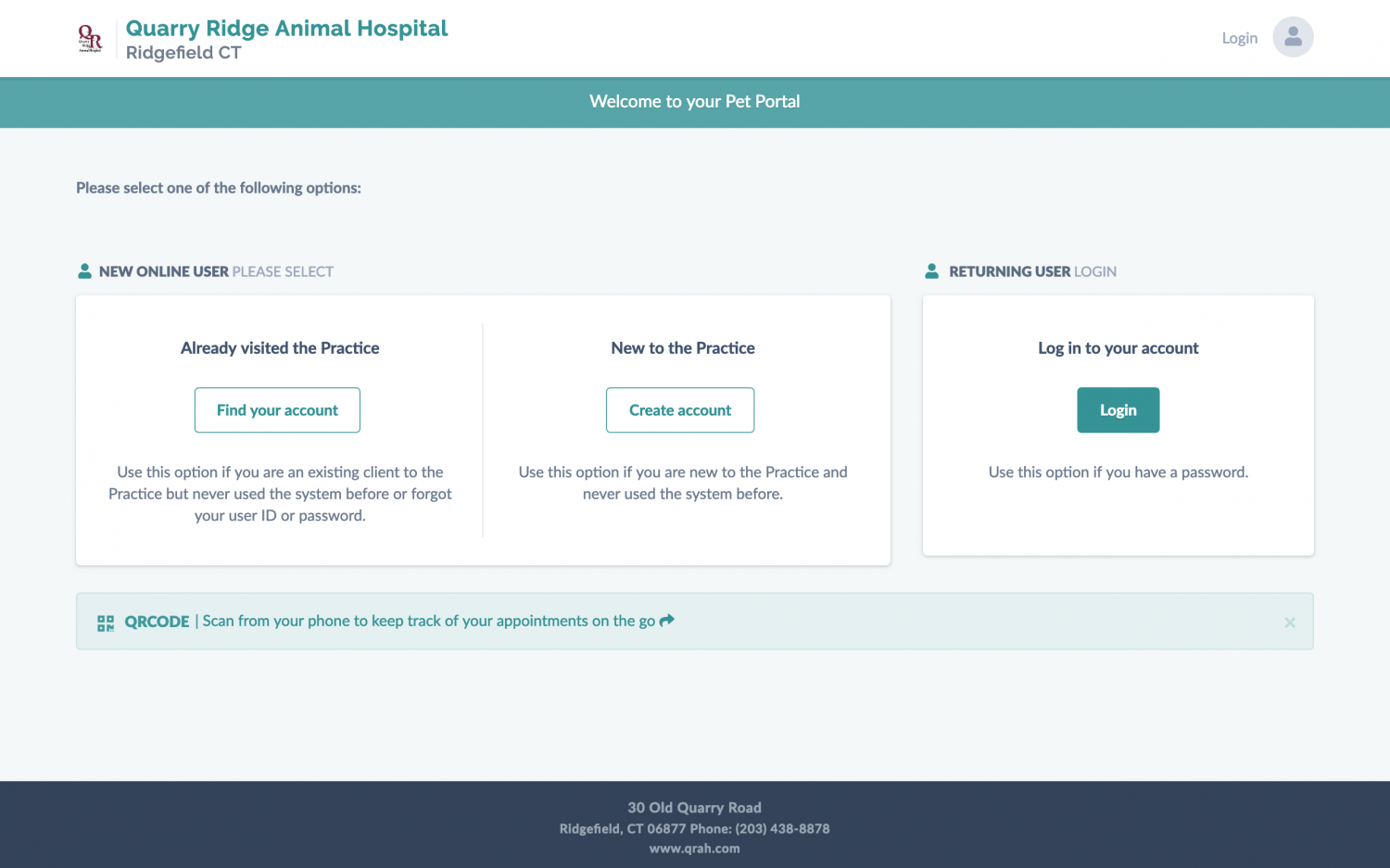Click the Returning User person icon
The image size is (1390, 868).
point(931,271)
